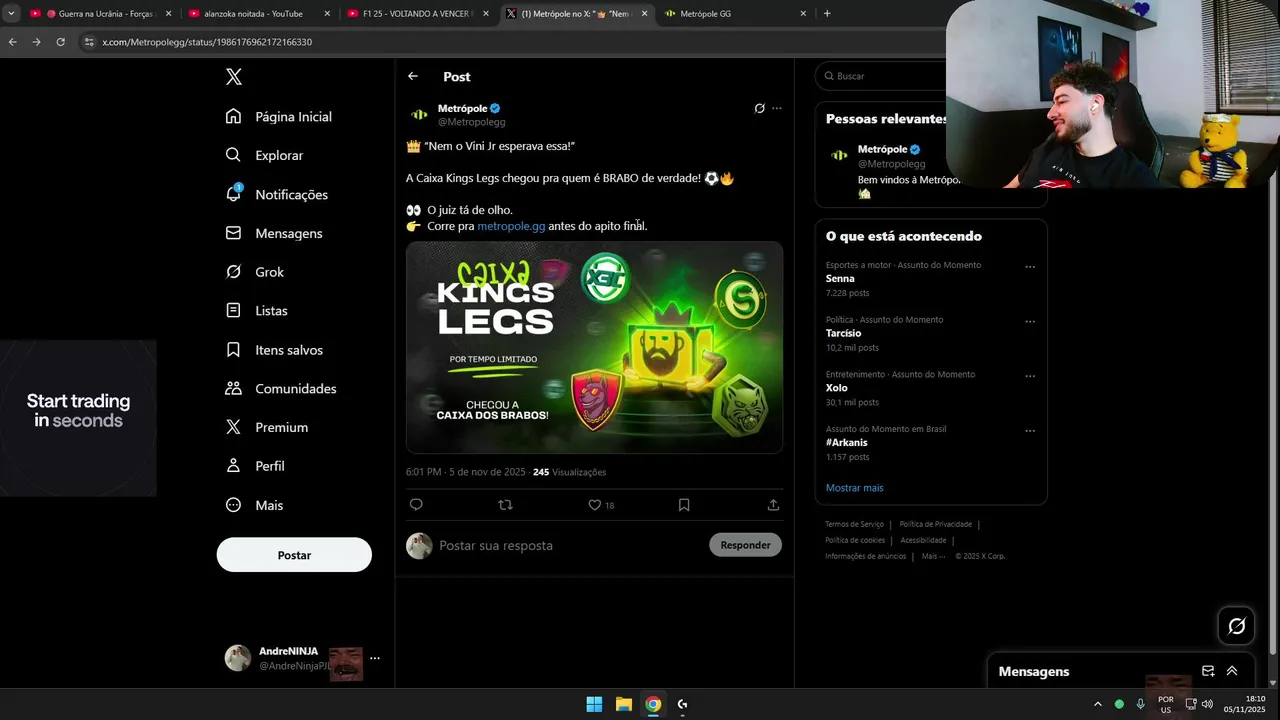Screen dimensions: 1280x720
Task: Go back with Post arrow
Action: [x=413, y=76]
